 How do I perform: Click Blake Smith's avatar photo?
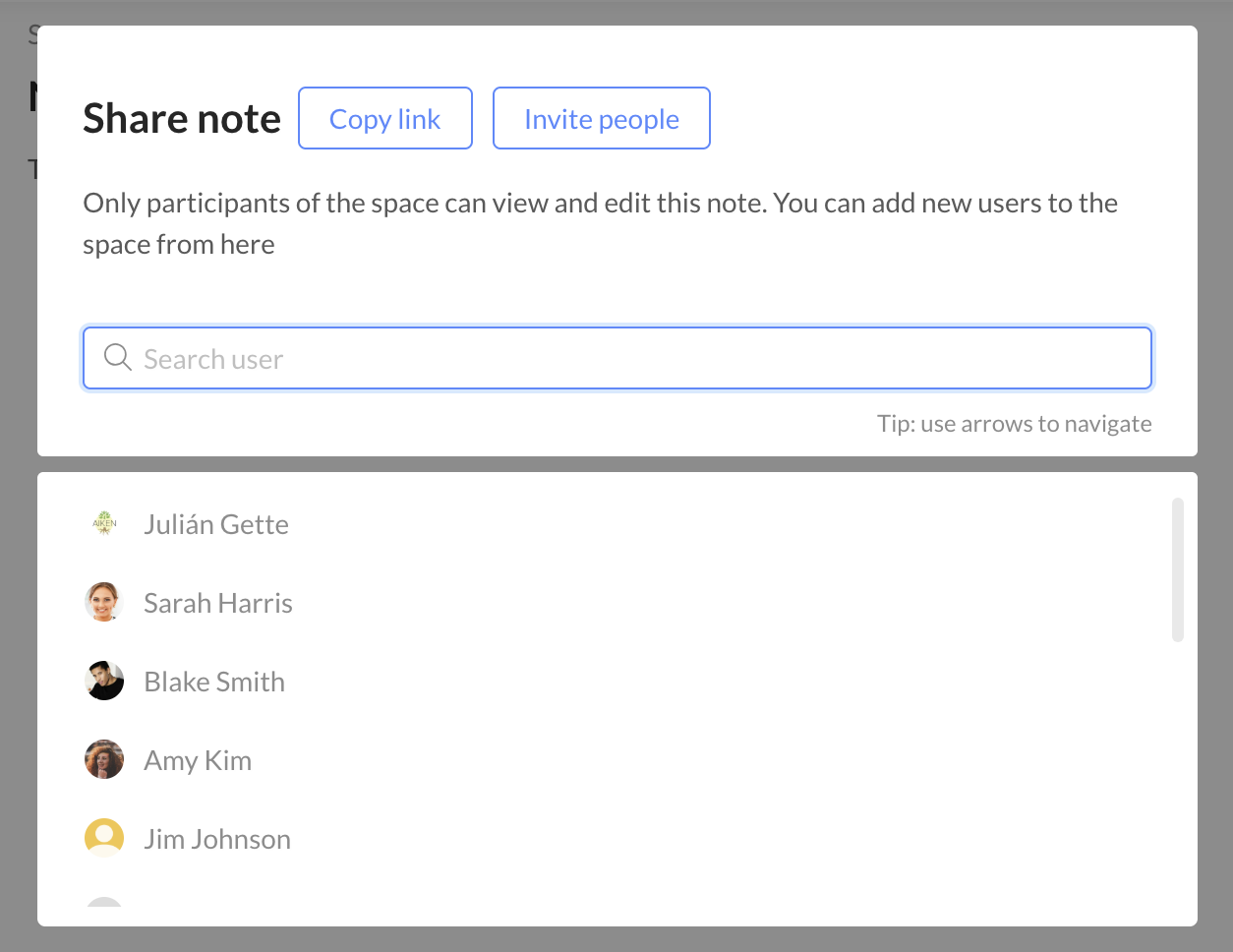pyautogui.click(x=104, y=681)
